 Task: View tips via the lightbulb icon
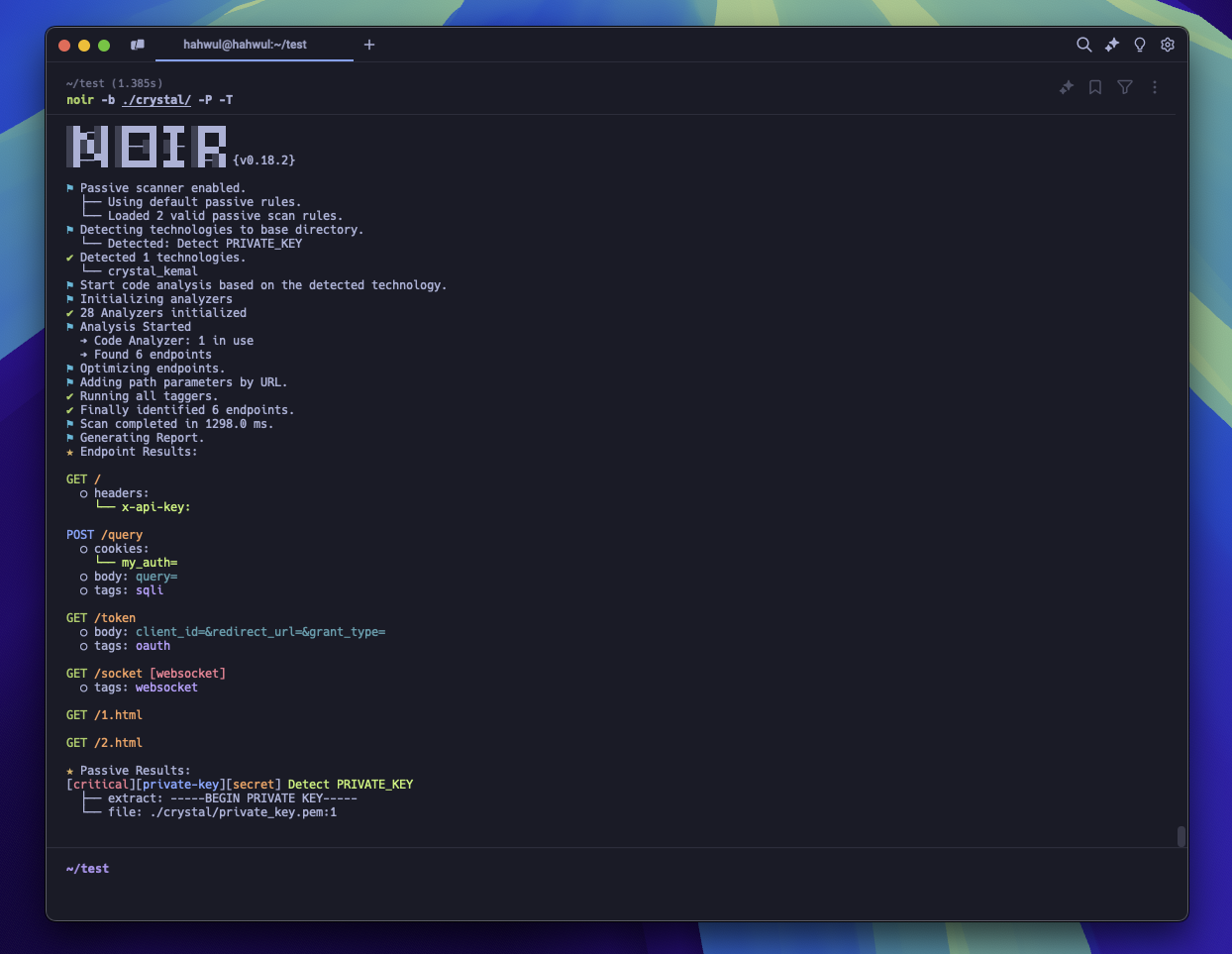pos(1139,45)
